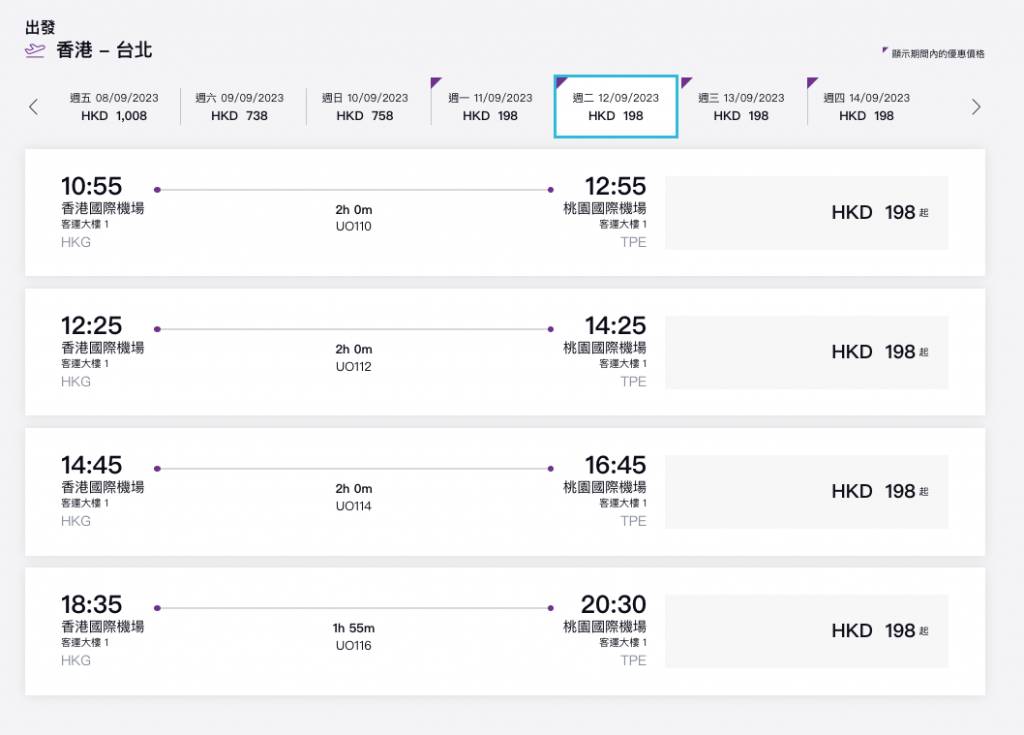1024x735 pixels.
Task: Show later dates with right arrow
Action: [x=976, y=107]
